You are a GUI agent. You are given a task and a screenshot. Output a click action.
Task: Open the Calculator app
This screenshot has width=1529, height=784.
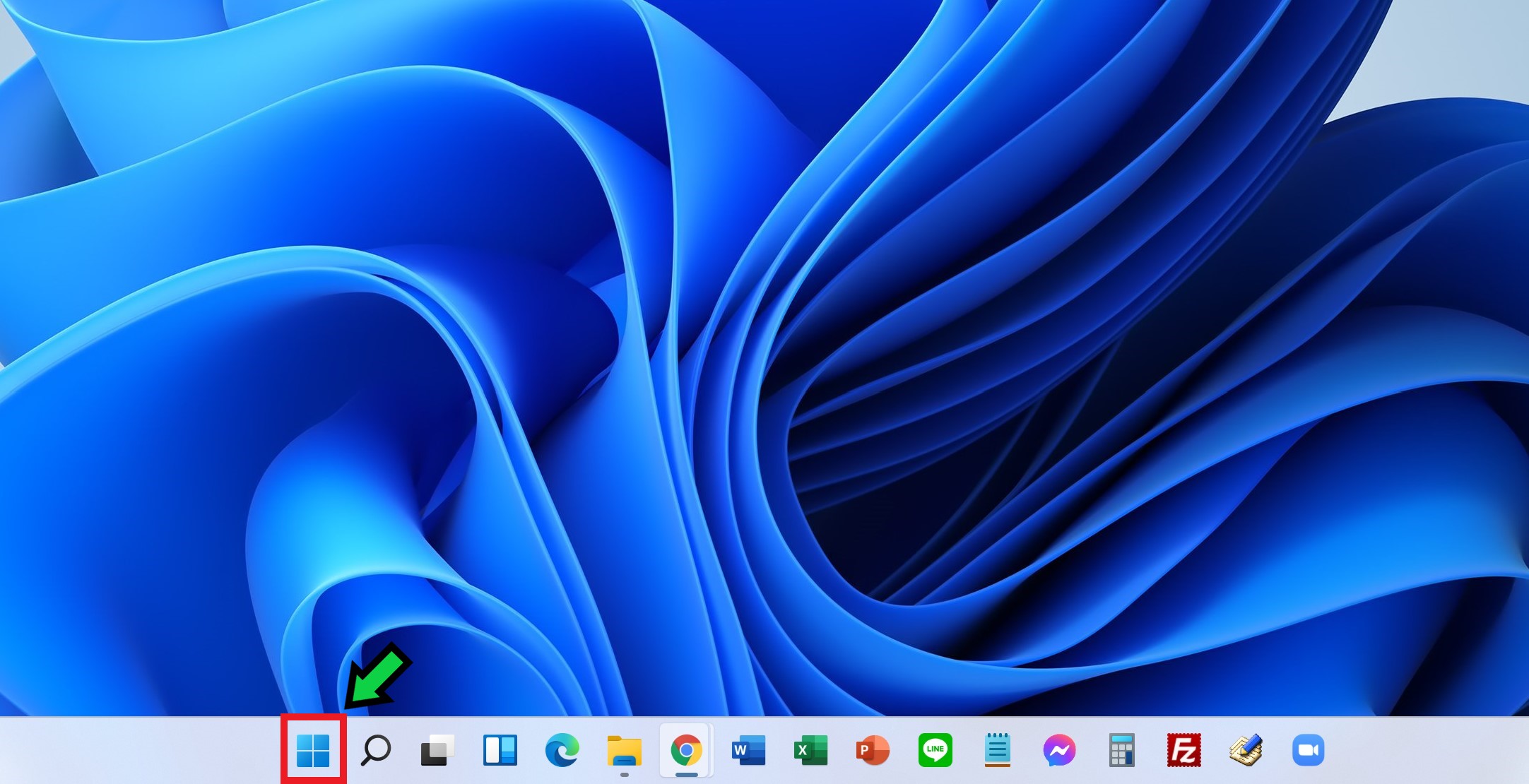(1121, 750)
